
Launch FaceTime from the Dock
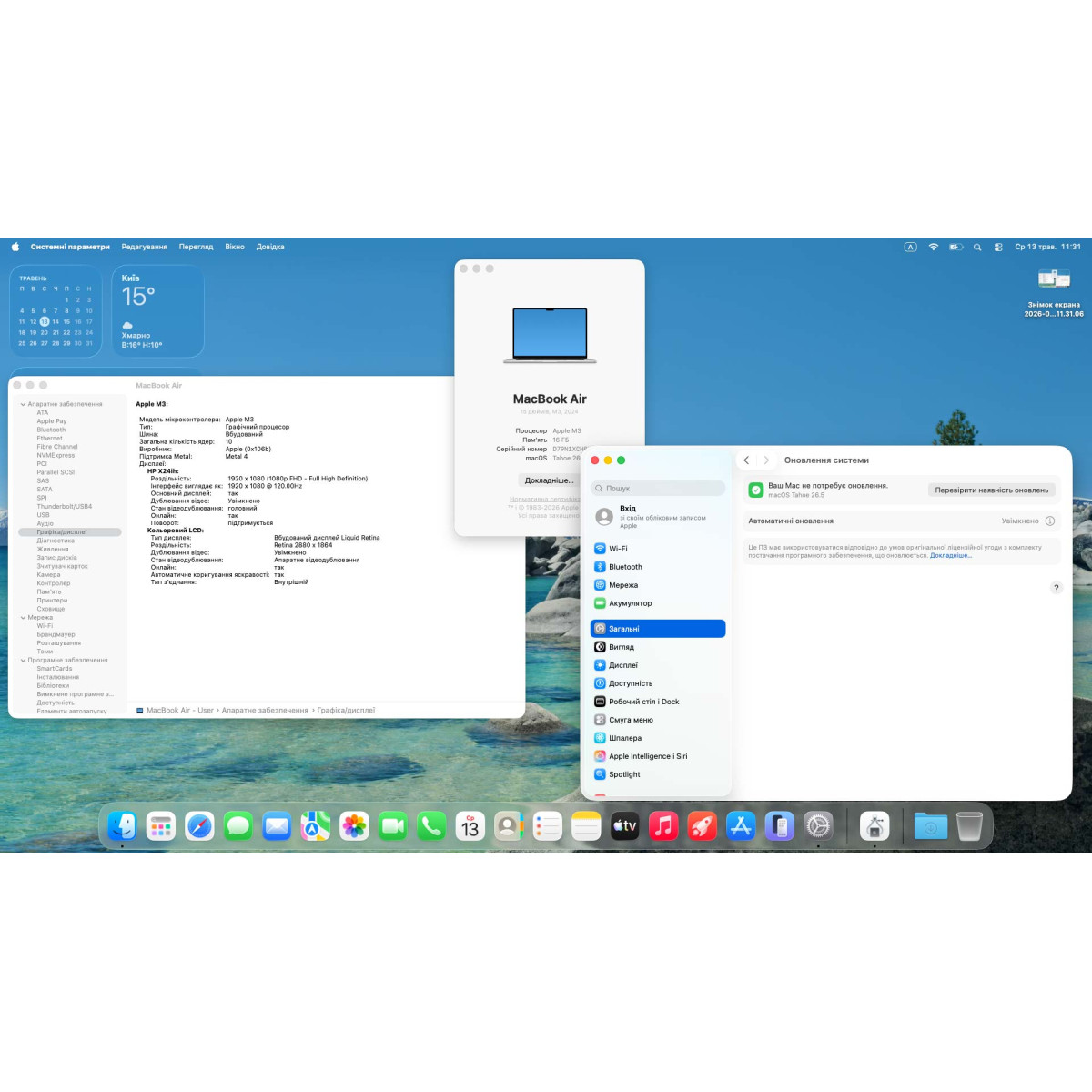tap(393, 826)
